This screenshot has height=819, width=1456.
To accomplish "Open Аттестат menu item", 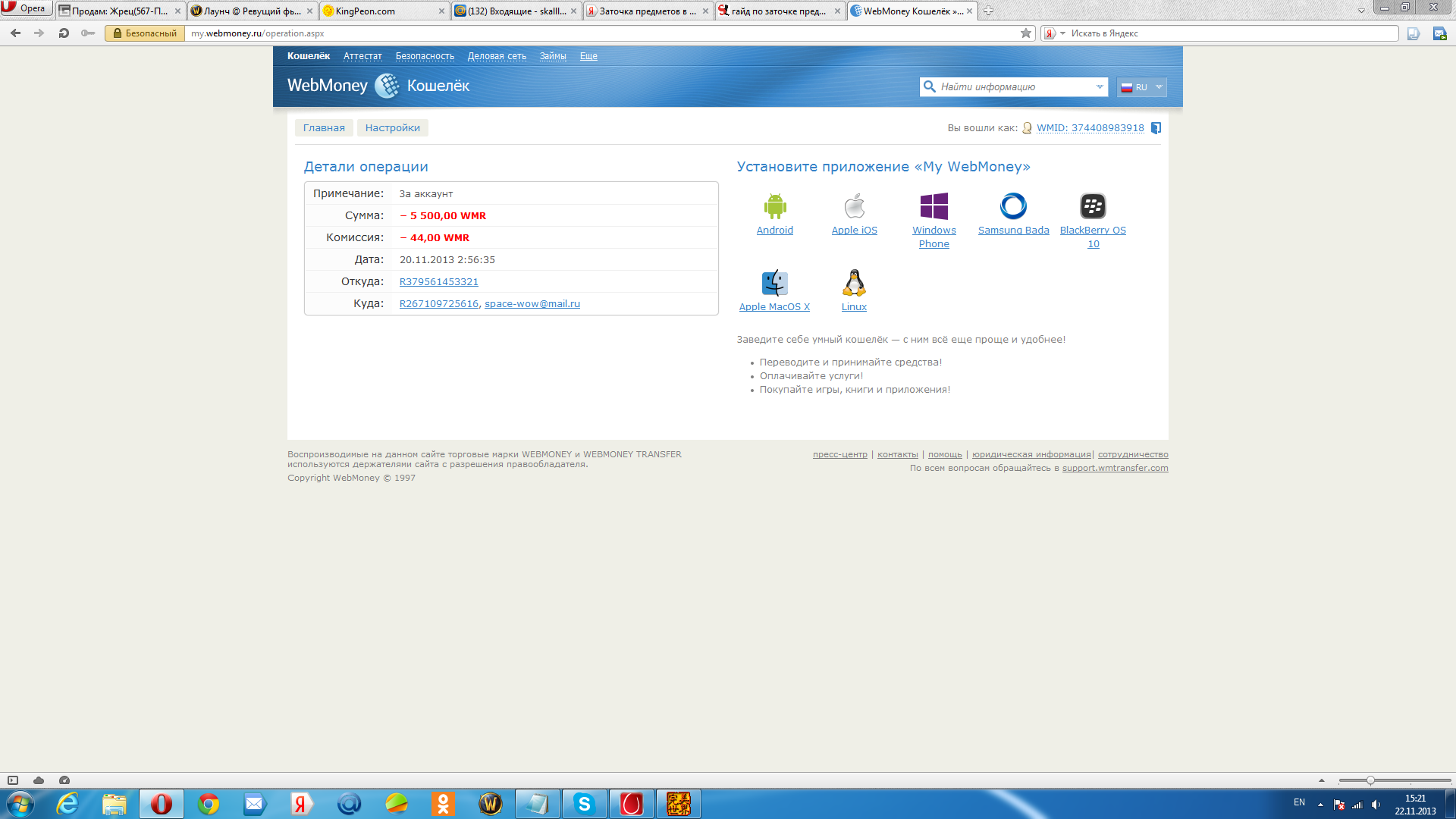I will (x=362, y=56).
